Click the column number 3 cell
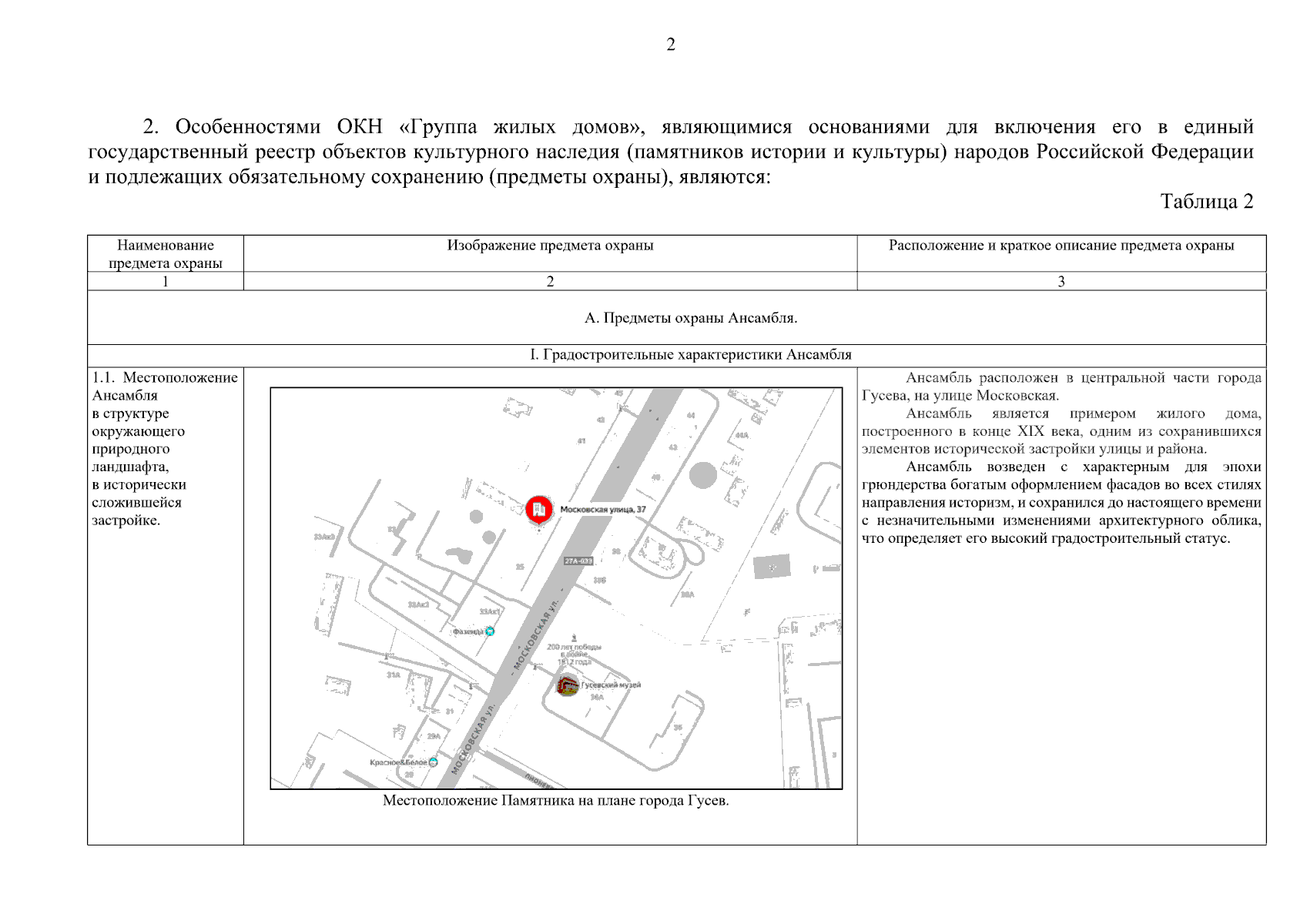This screenshot has width=1307, height=924. click(x=1061, y=282)
